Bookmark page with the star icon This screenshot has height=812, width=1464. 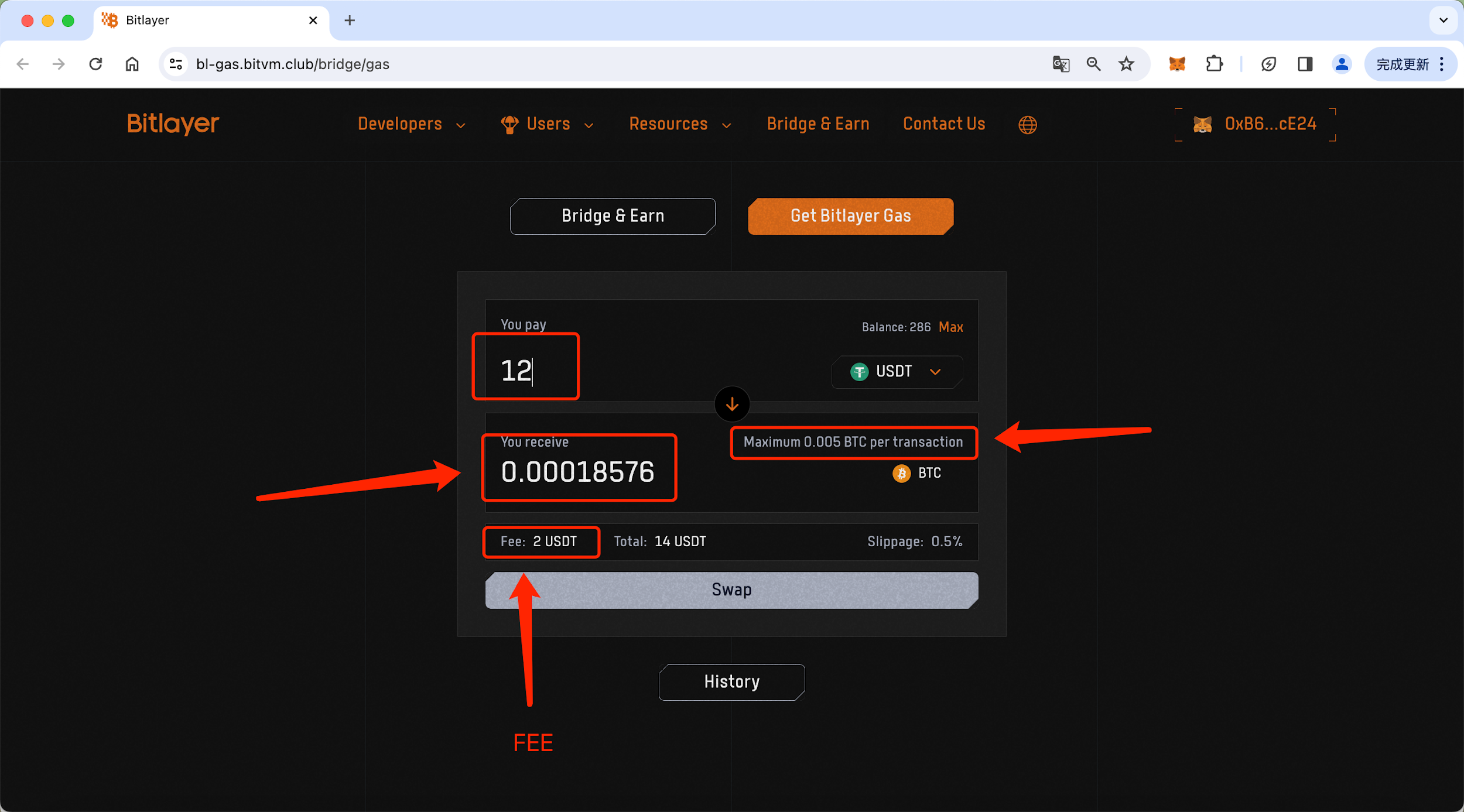(x=1126, y=64)
